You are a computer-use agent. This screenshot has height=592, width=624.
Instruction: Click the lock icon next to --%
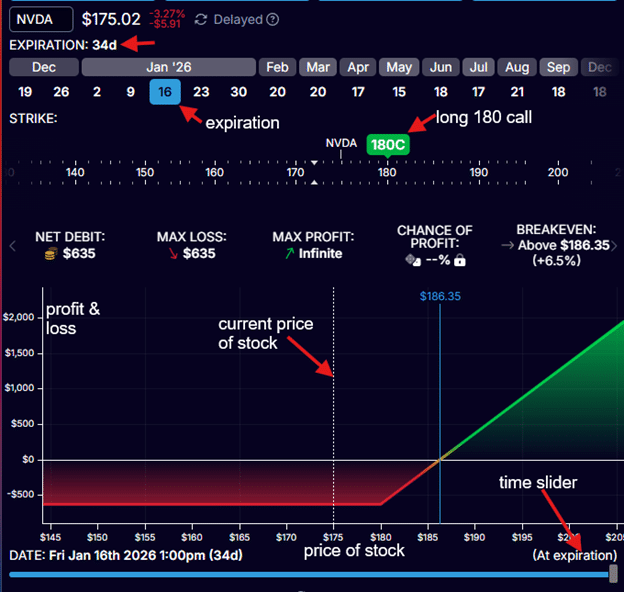point(460,260)
